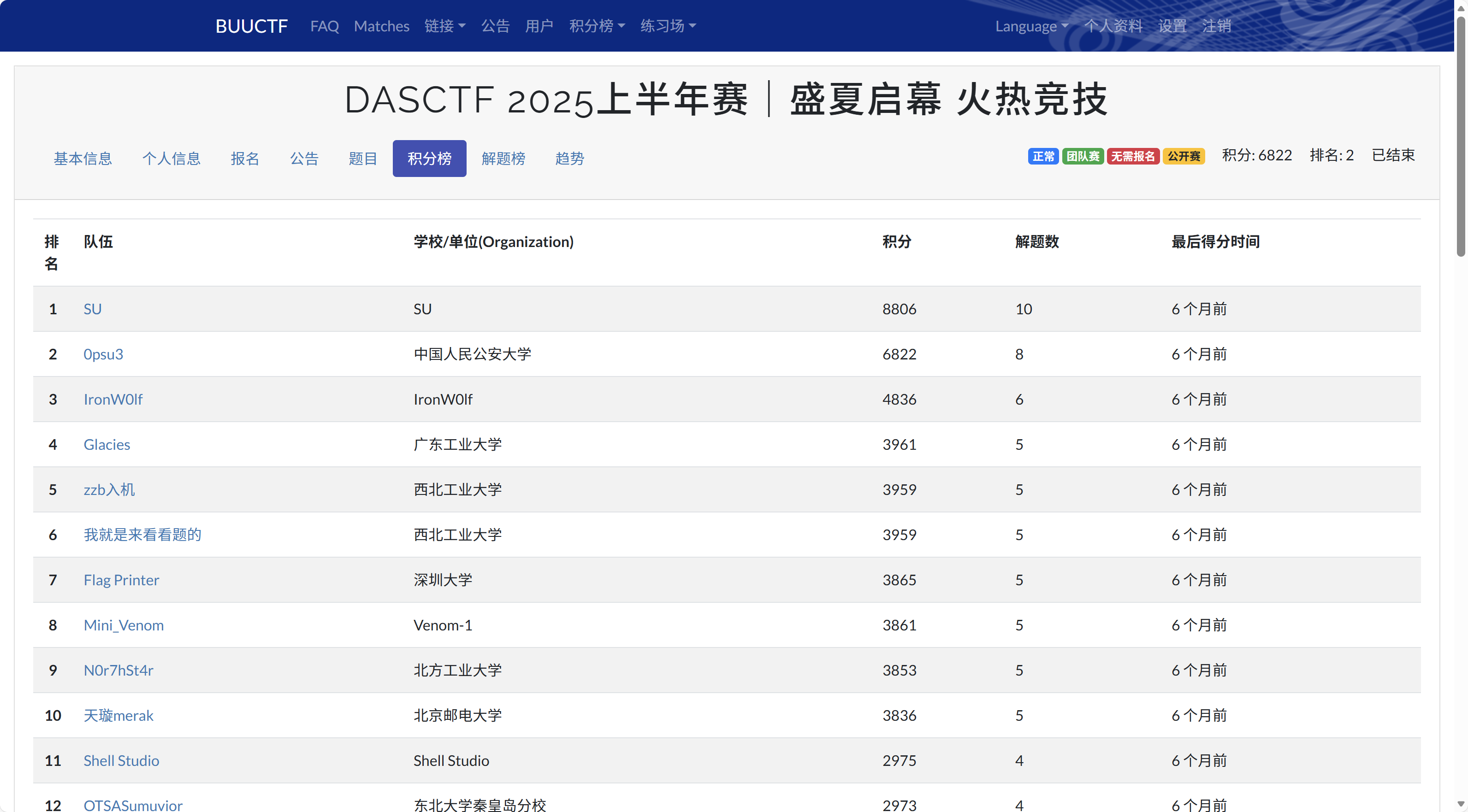Switch to the 个人信息 tab

click(172, 159)
